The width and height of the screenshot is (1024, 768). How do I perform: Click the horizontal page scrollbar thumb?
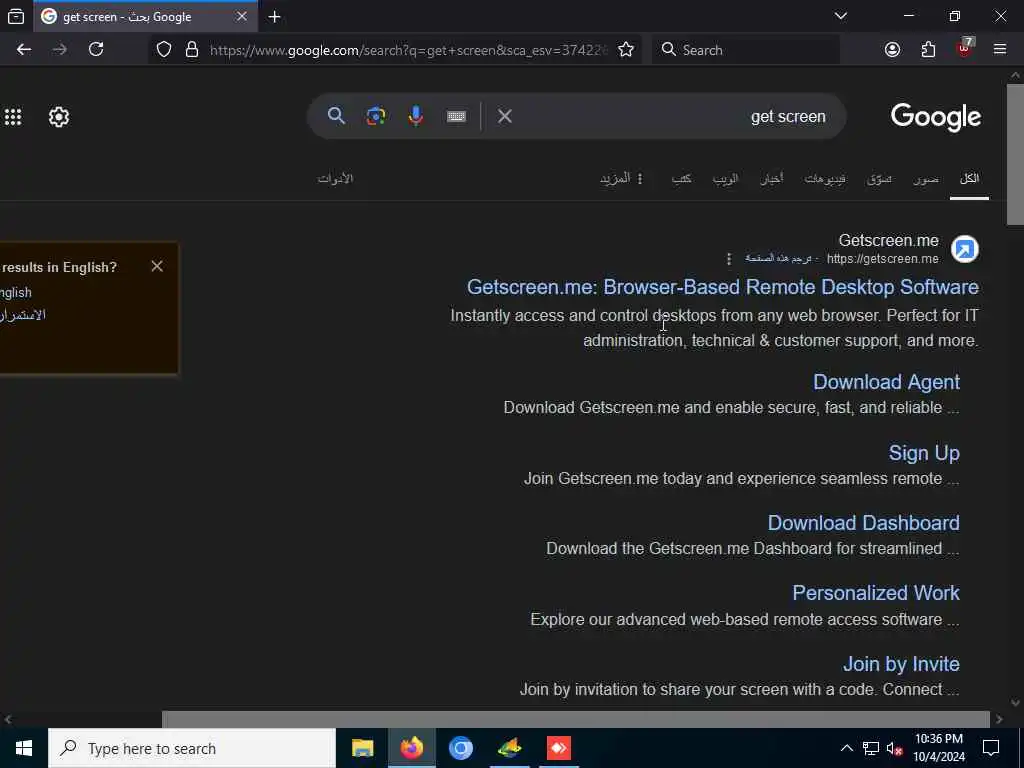(576, 719)
